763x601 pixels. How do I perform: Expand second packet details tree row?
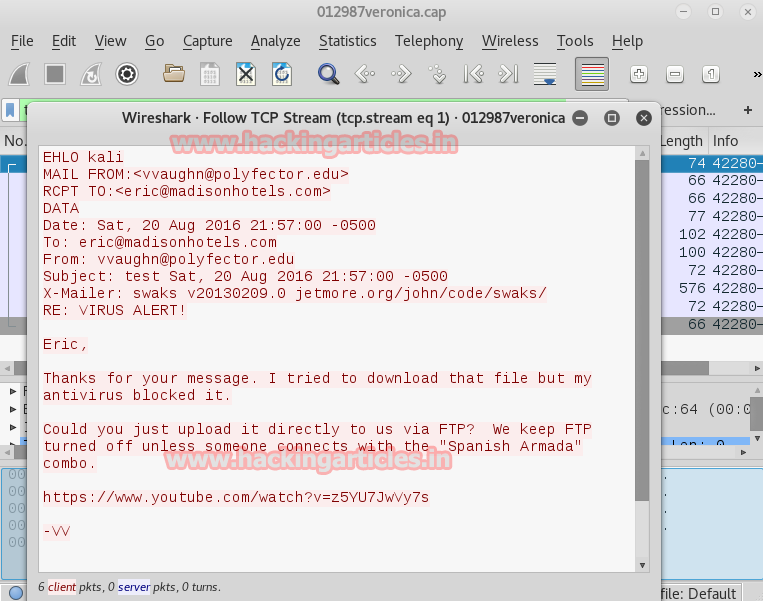click(13, 409)
